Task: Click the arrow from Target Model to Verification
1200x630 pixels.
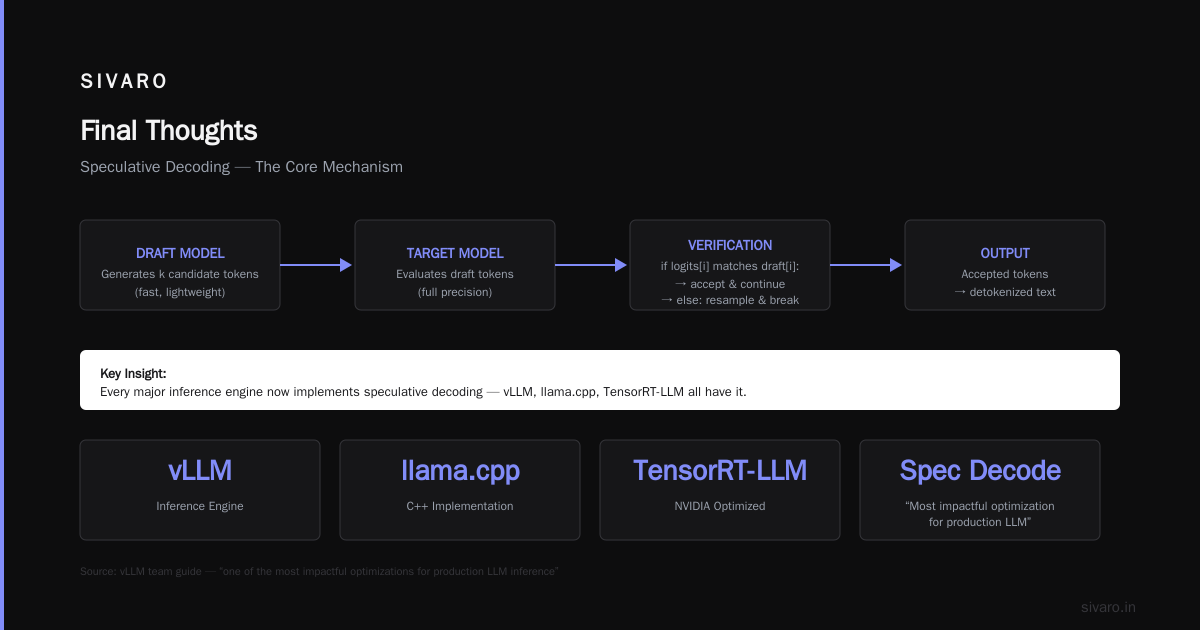Action: pyautogui.click(x=592, y=265)
